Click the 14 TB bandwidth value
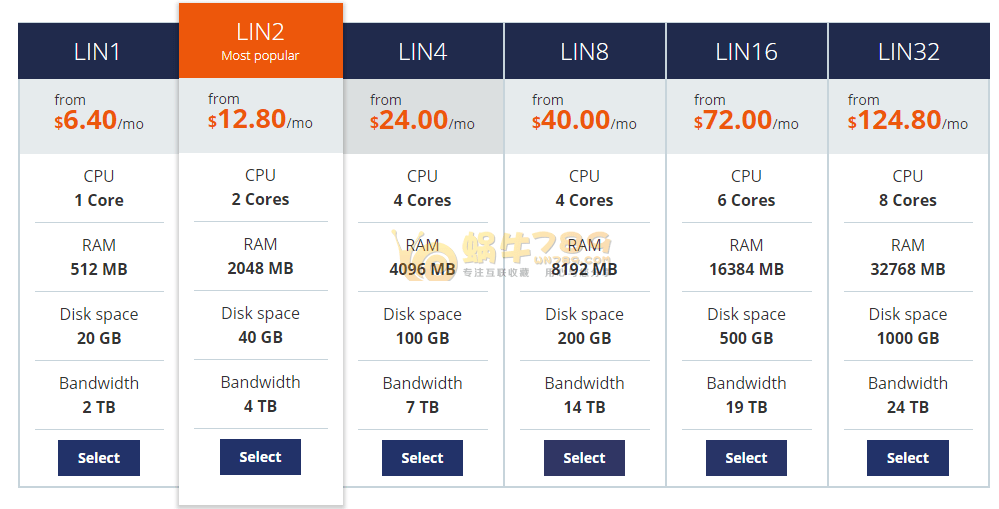The height and width of the screenshot is (509, 999). pyautogui.click(x=584, y=407)
